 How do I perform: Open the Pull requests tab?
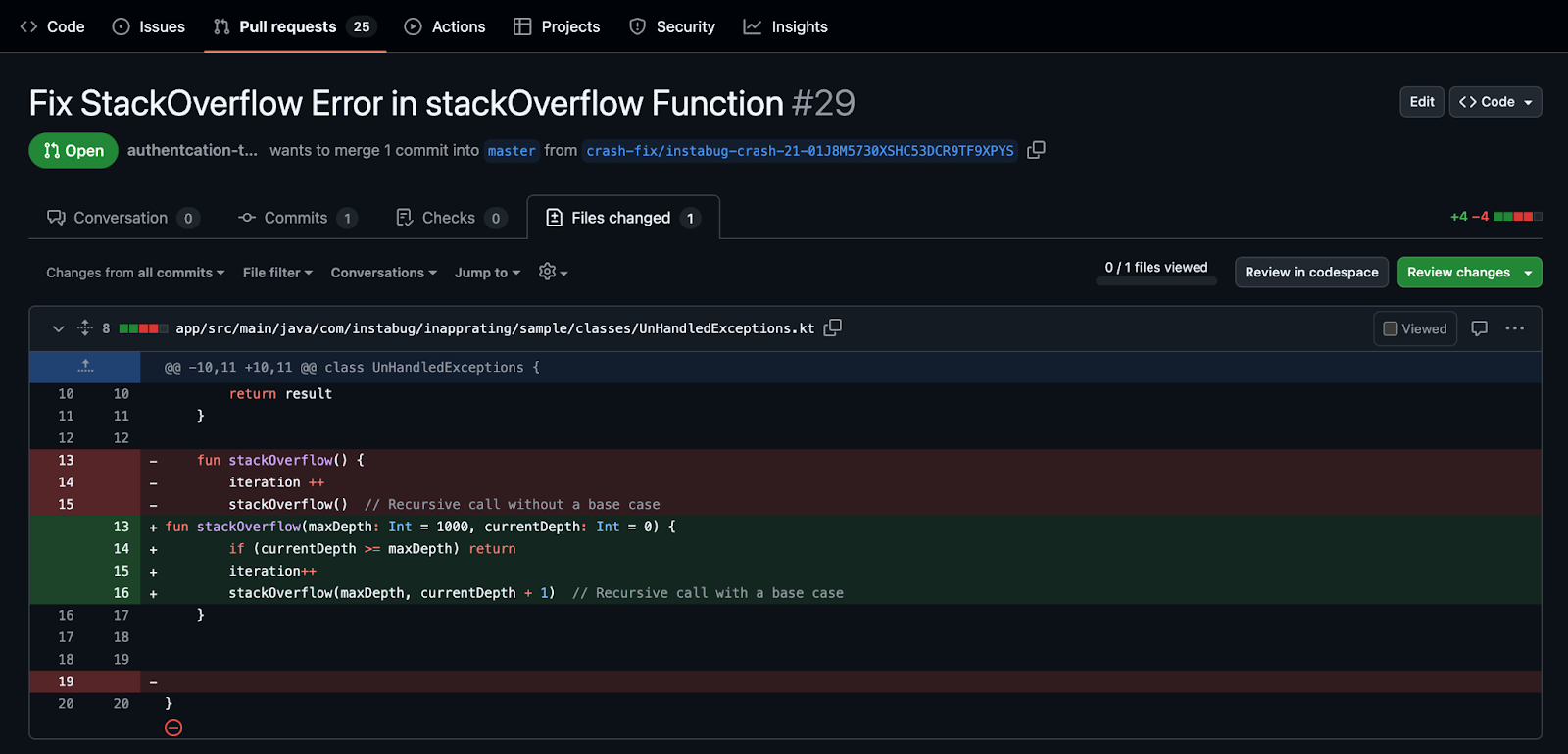(295, 26)
